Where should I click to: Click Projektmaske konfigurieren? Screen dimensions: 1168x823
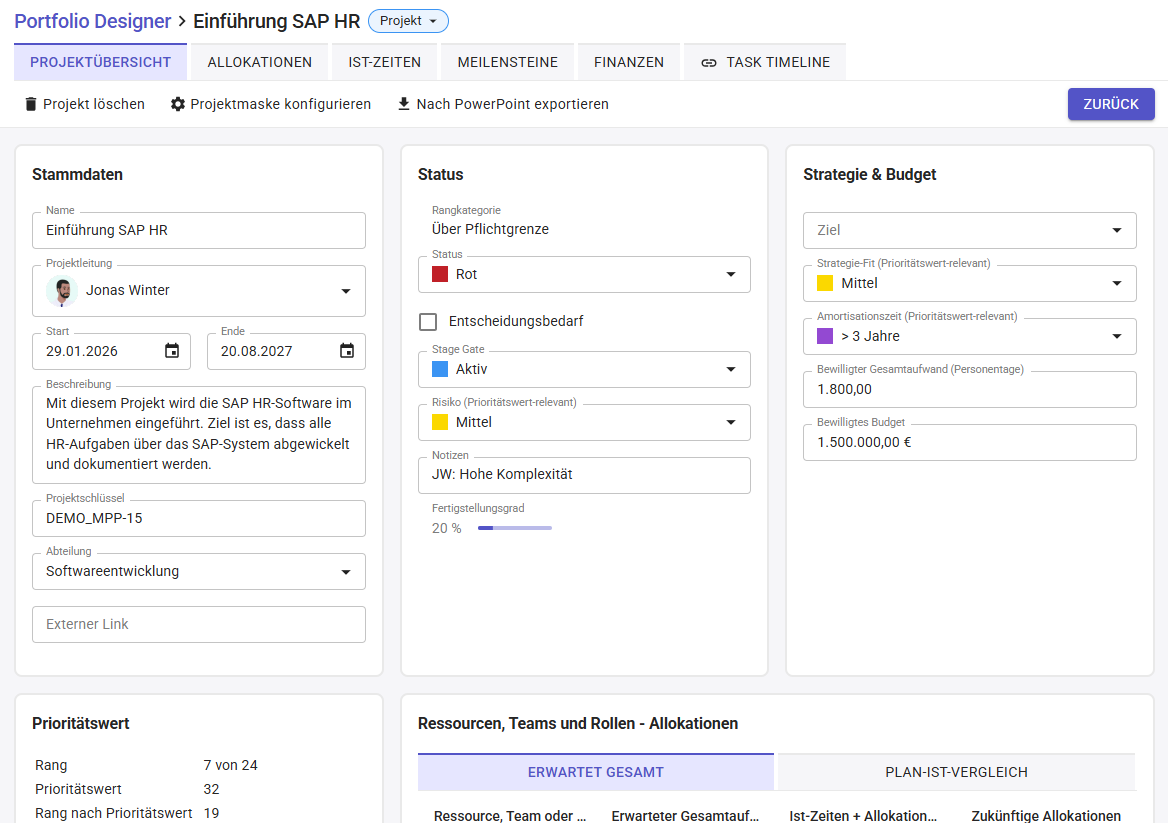coord(270,104)
